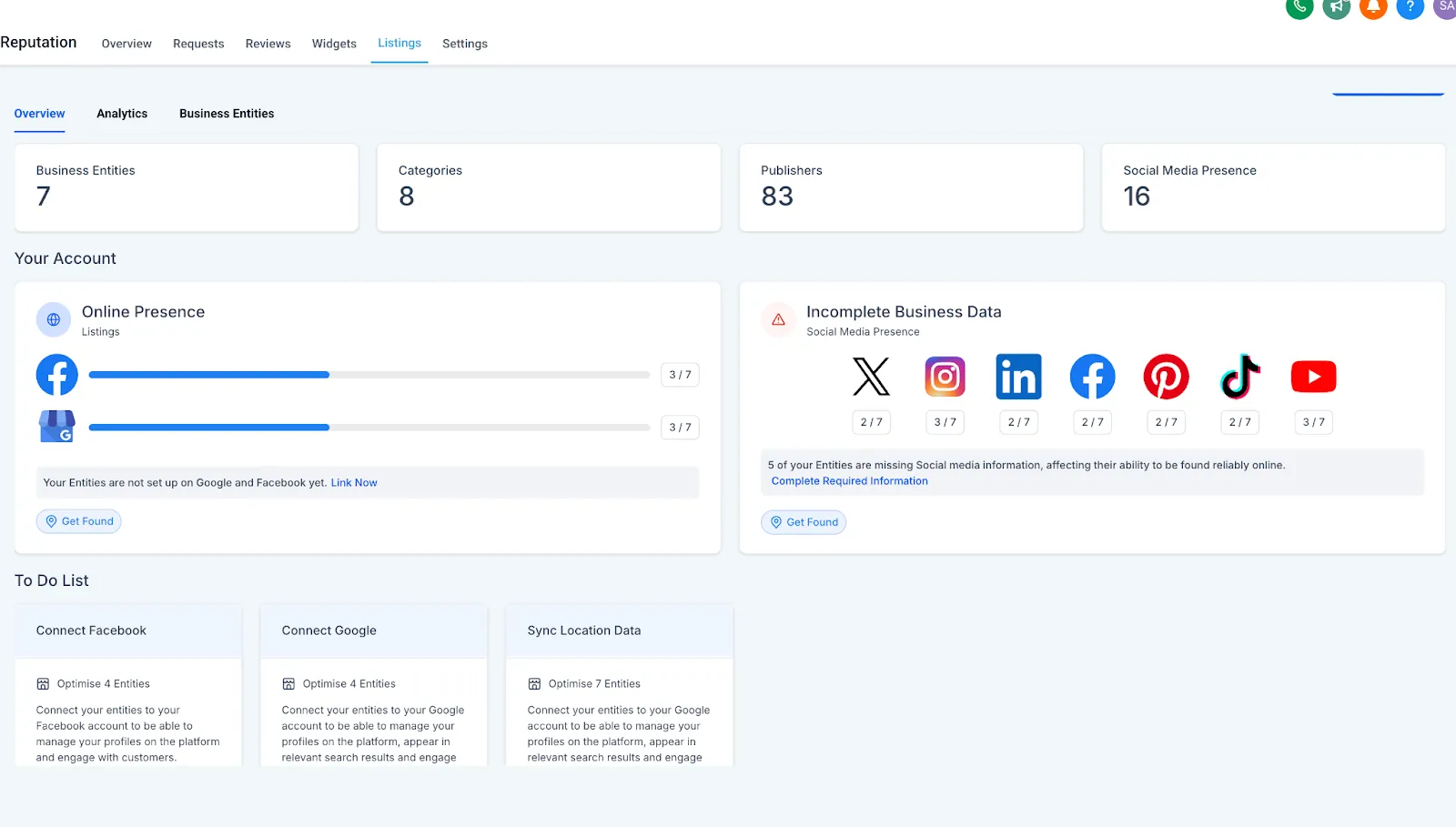The width and height of the screenshot is (1456, 827).
Task: Open the Business Entities sub-tab
Action: (x=227, y=114)
